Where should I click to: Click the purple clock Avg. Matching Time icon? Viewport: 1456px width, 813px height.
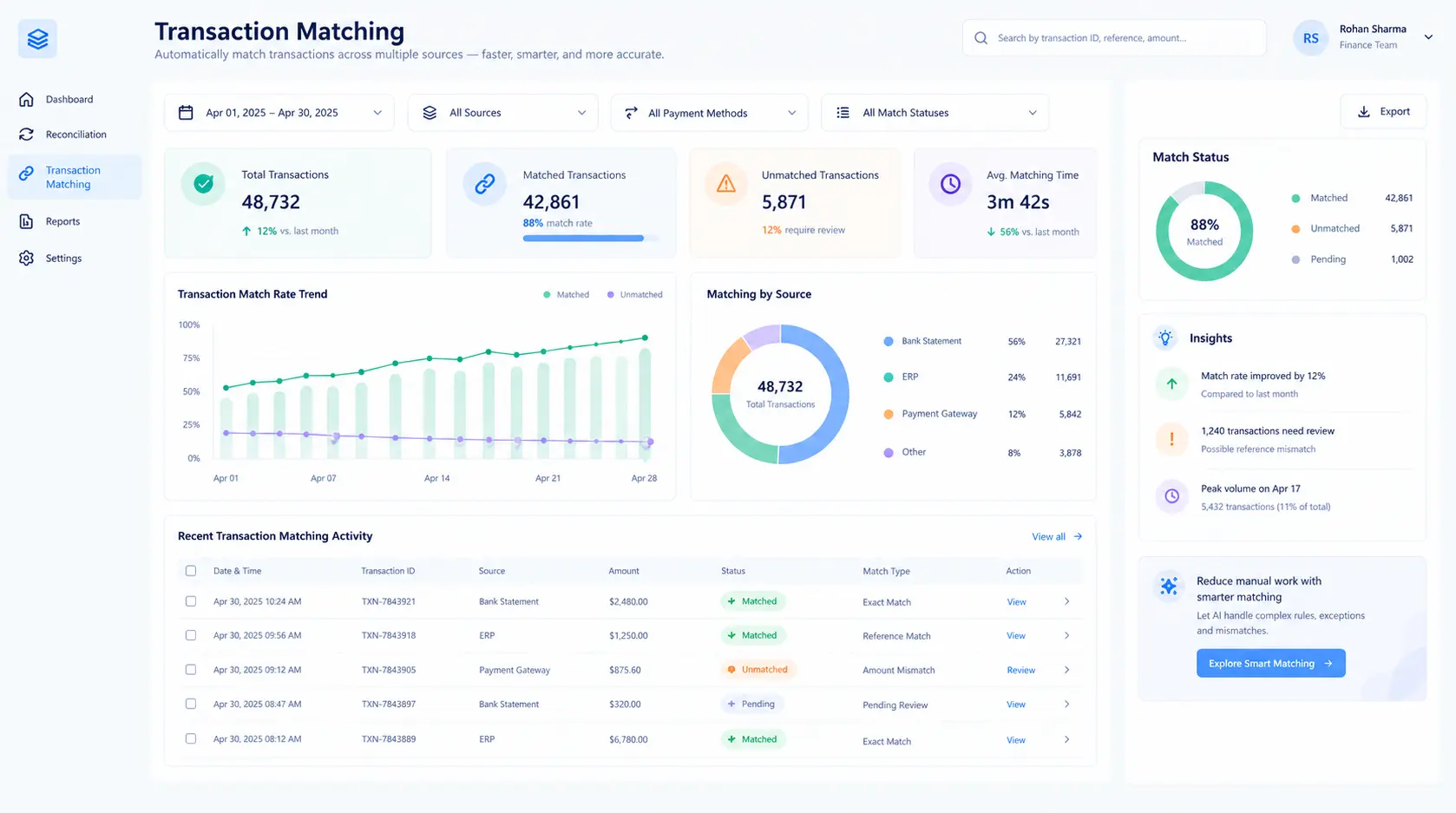pyautogui.click(x=950, y=184)
